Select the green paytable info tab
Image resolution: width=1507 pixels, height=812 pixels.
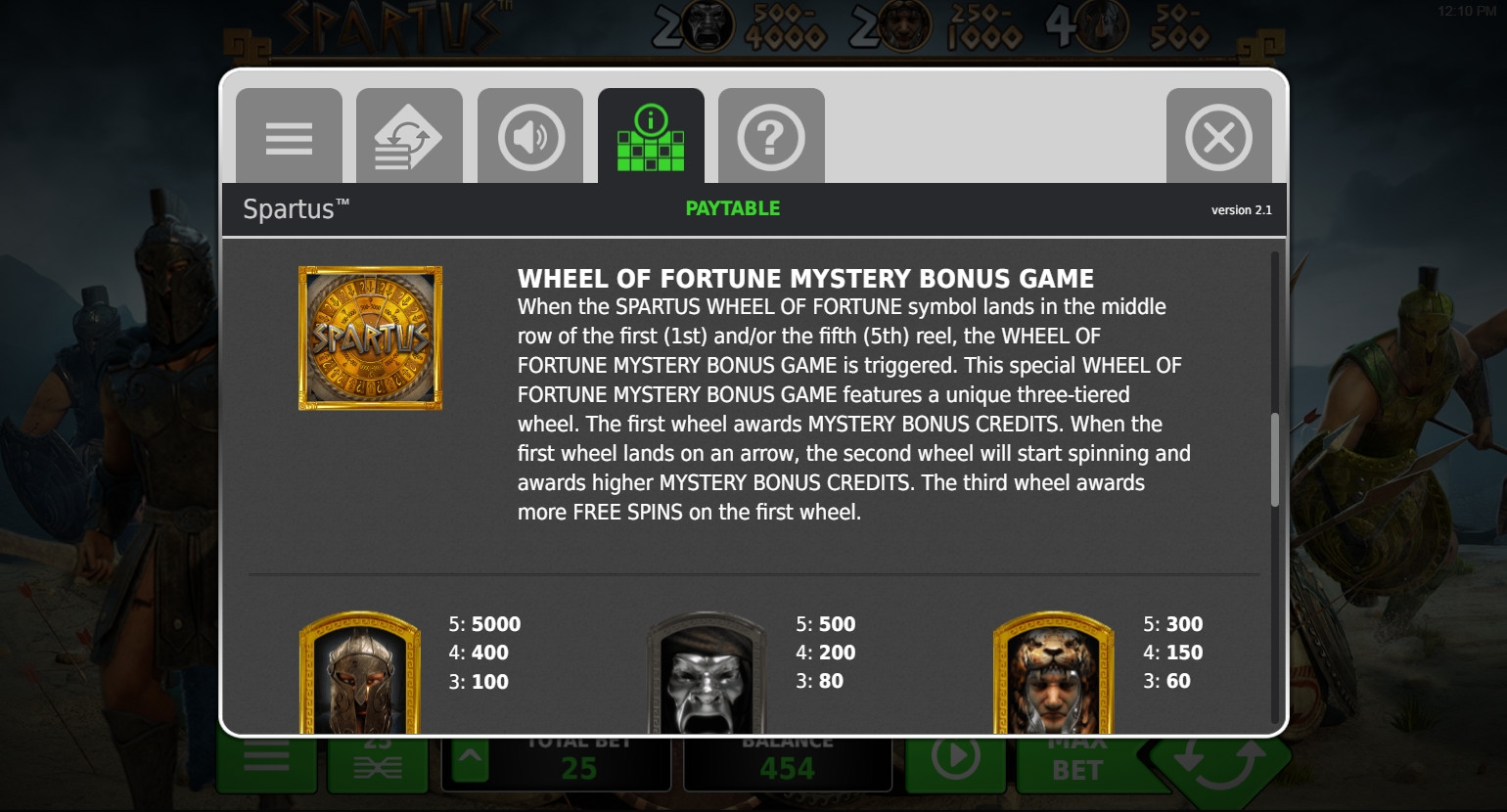[x=651, y=136]
